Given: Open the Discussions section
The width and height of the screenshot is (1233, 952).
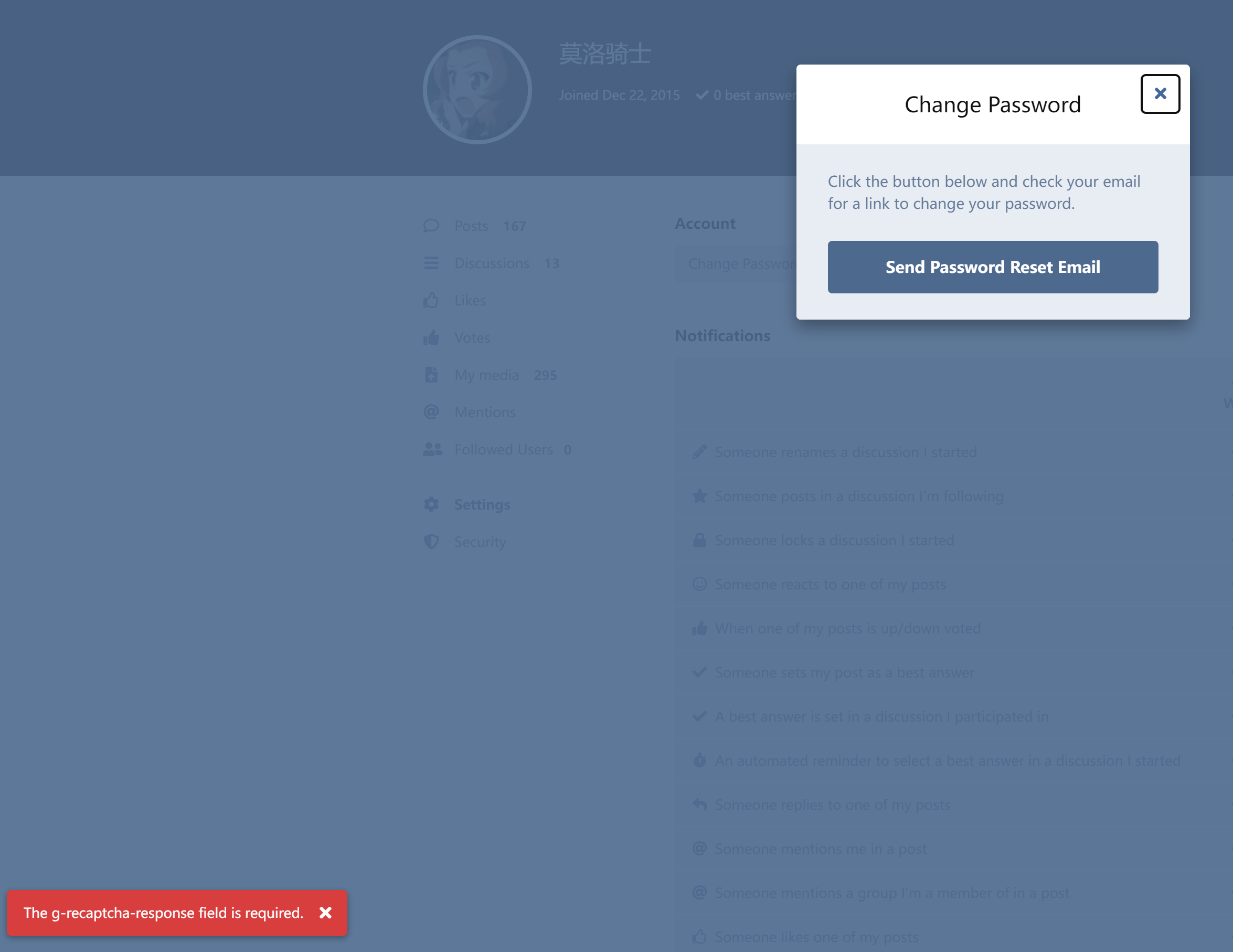Looking at the screenshot, I should (492, 263).
